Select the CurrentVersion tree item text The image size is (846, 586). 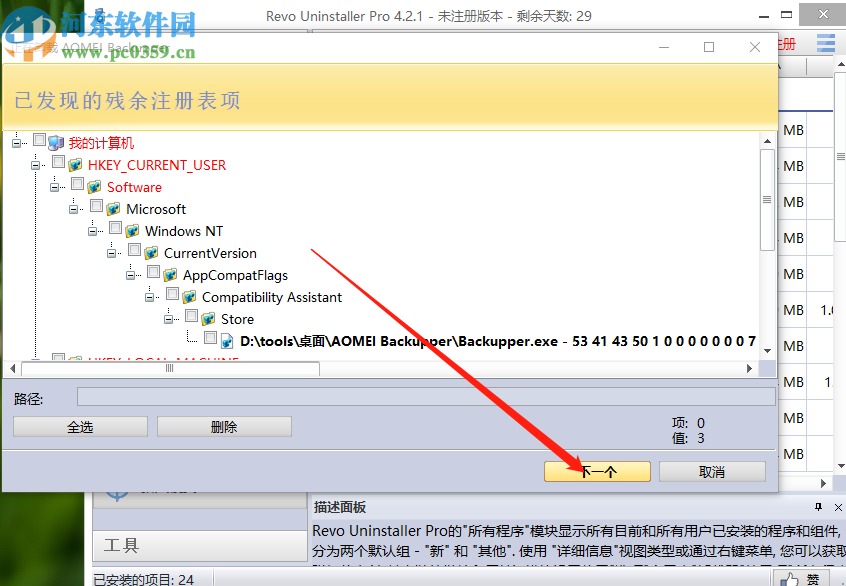click(x=210, y=254)
